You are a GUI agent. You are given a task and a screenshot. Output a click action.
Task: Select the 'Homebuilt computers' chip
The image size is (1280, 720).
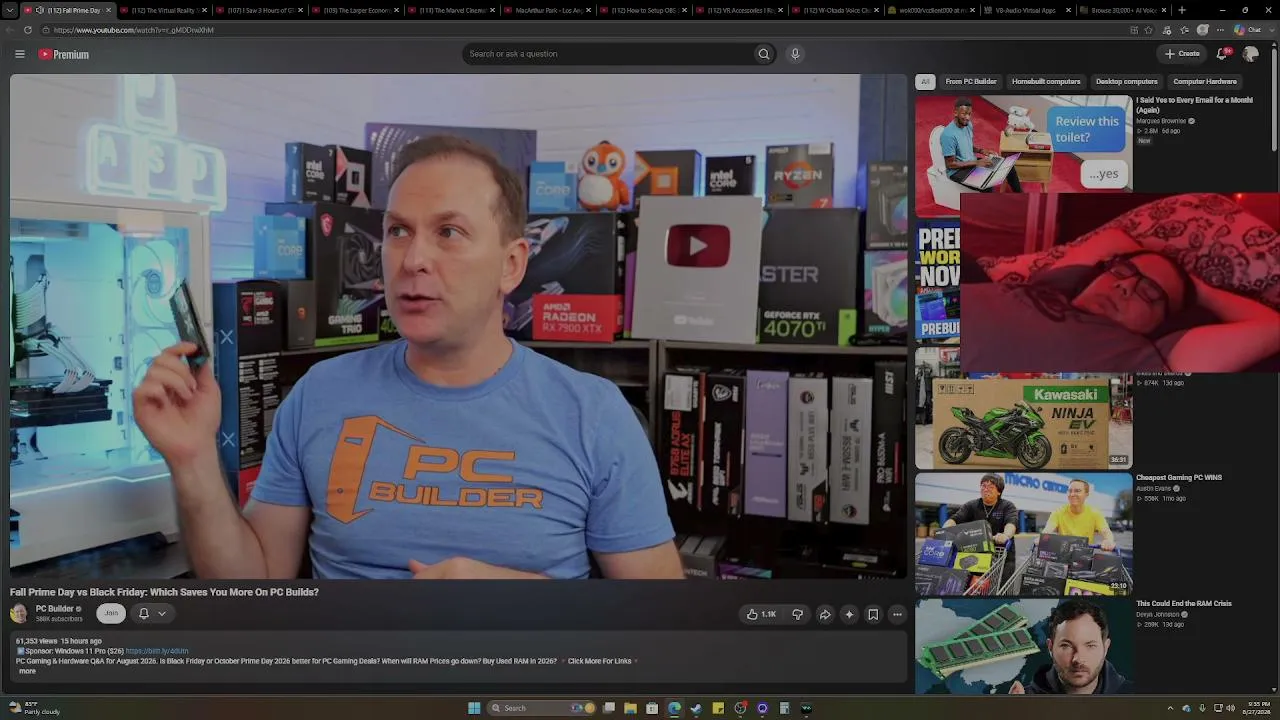(x=1046, y=82)
